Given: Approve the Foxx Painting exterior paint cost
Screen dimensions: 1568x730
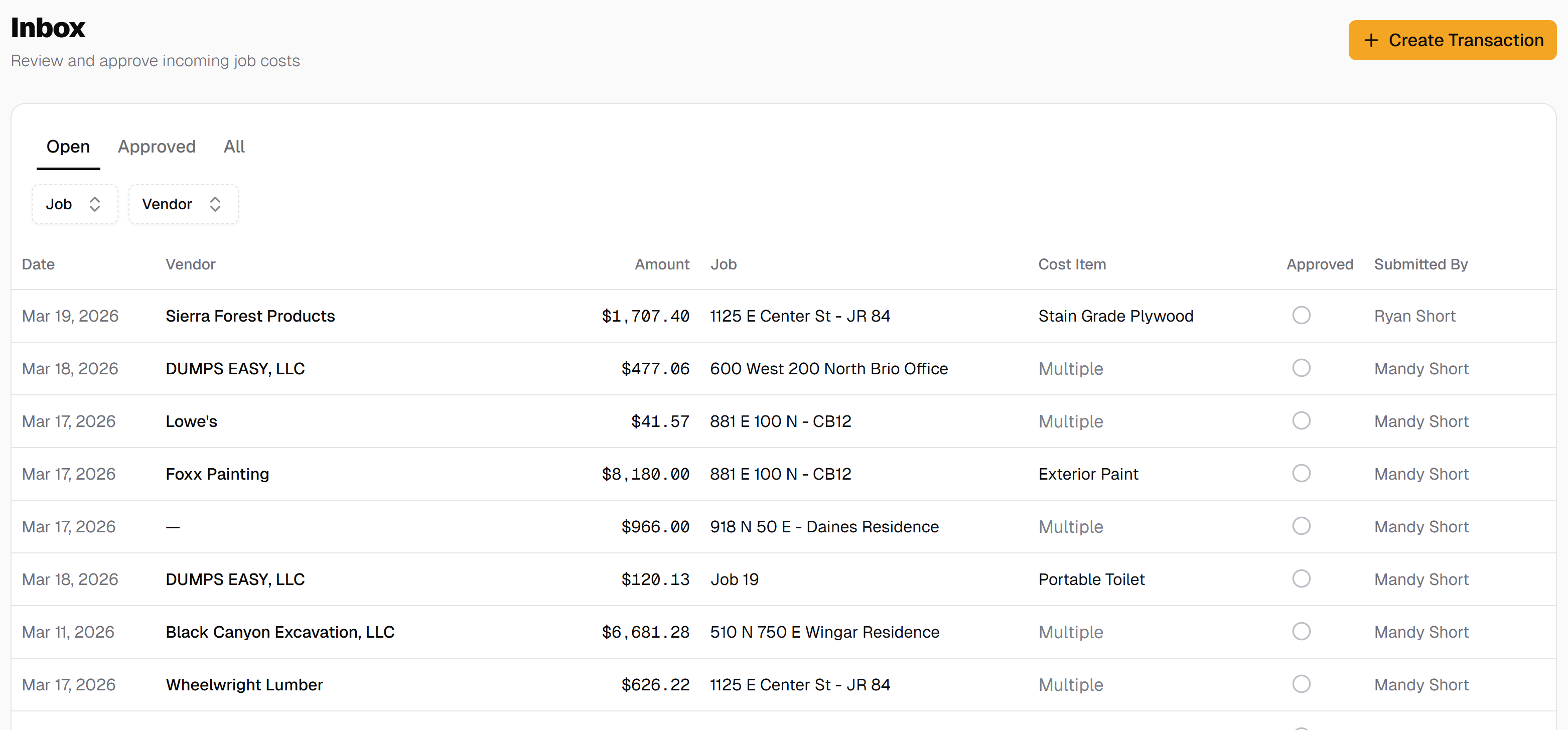Looking at the screenshot, I should click(1302, 473).
